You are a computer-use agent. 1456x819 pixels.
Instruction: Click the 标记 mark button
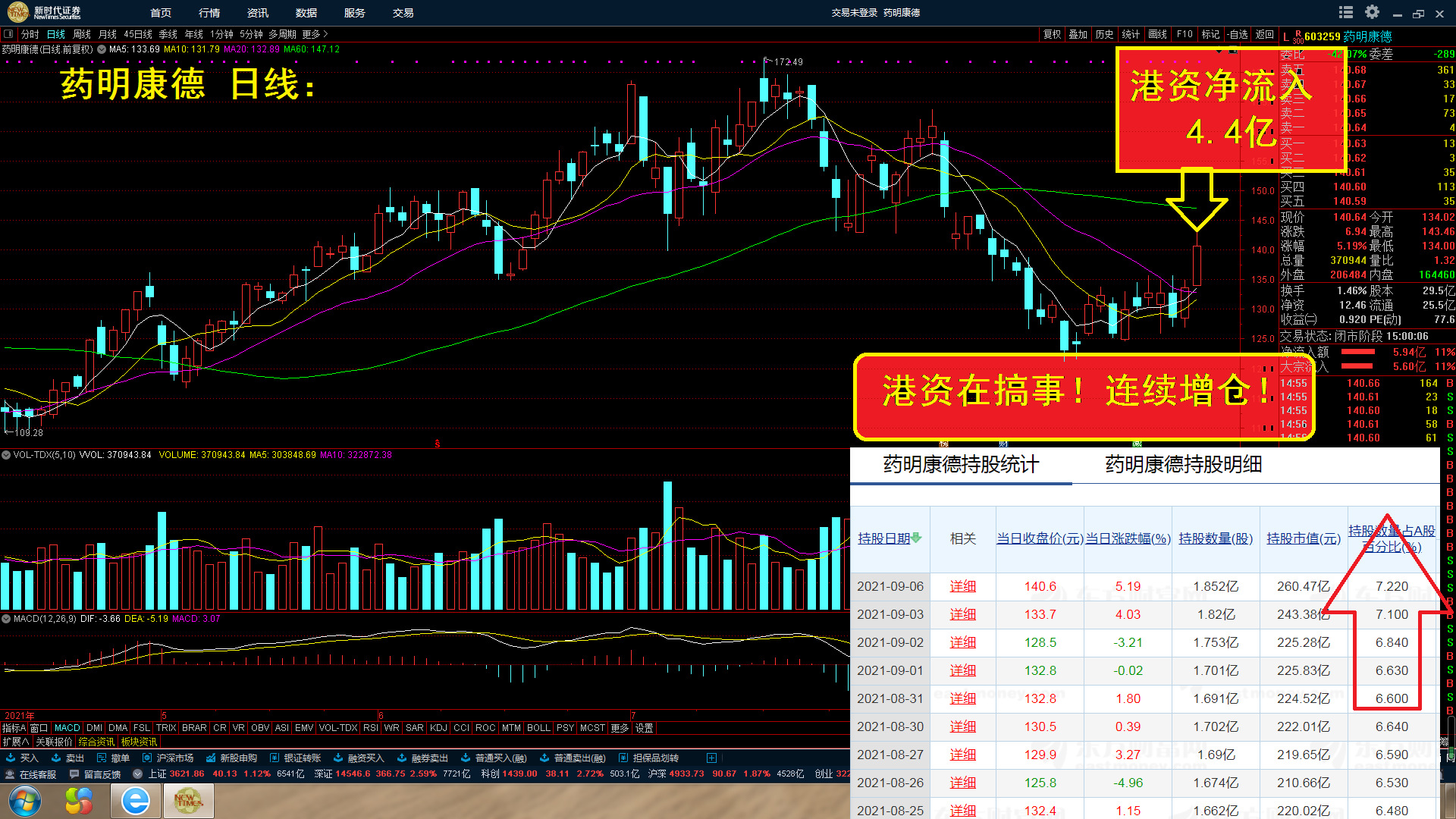[1211, 34]
